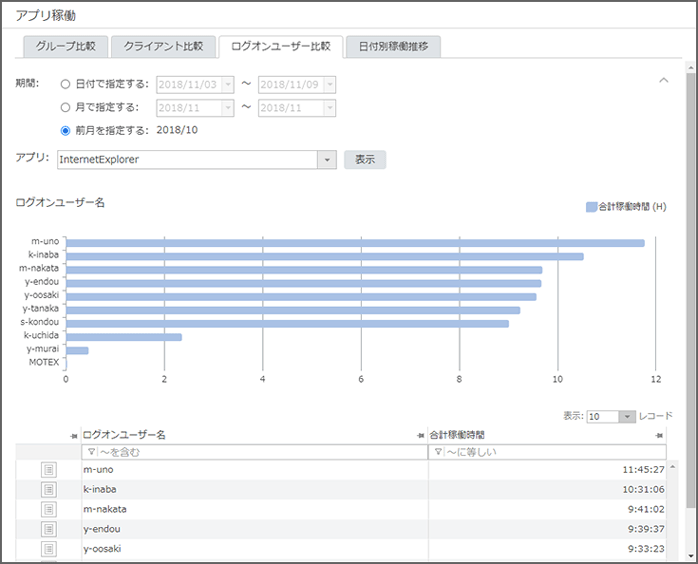Click the InternetExplorer app text field
Image resolution: width=698 pixels, height=564 pixels.
[x=187, y=160]
